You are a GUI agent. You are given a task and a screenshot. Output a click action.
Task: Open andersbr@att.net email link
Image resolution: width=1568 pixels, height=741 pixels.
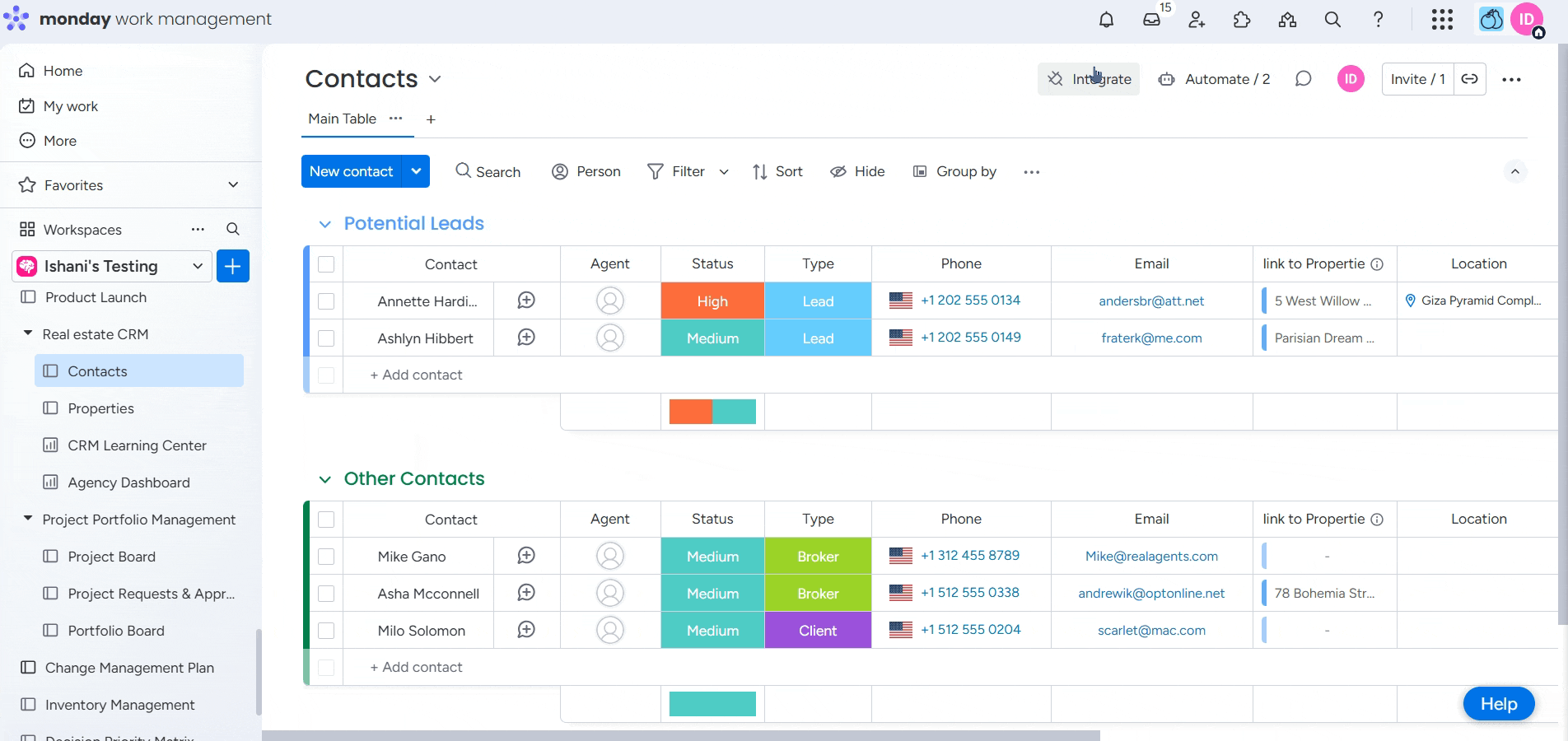[x=1151, y=301]
